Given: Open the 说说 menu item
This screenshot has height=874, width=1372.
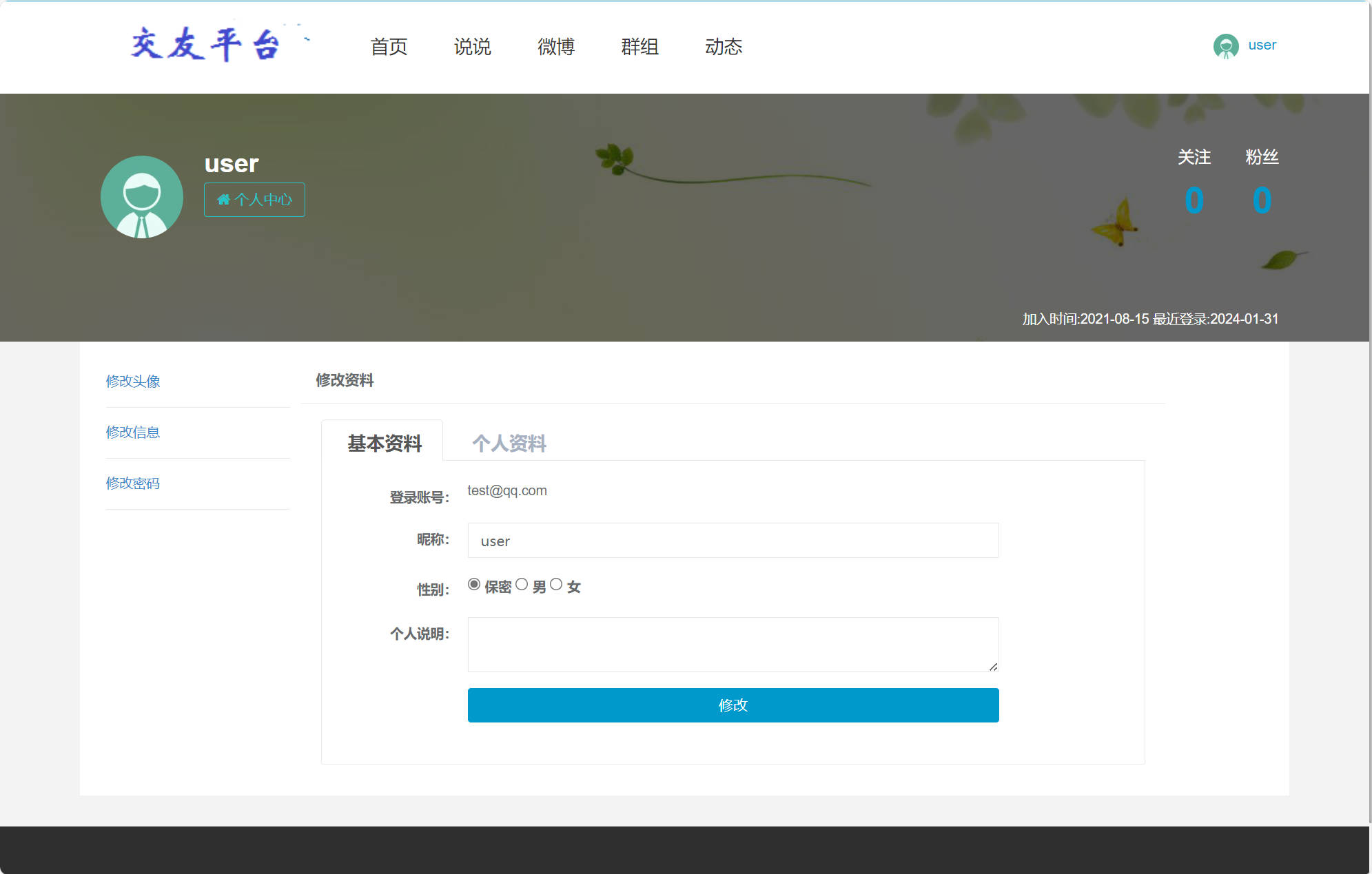Looking at the screenshot, I should click(x=473, y=47).
